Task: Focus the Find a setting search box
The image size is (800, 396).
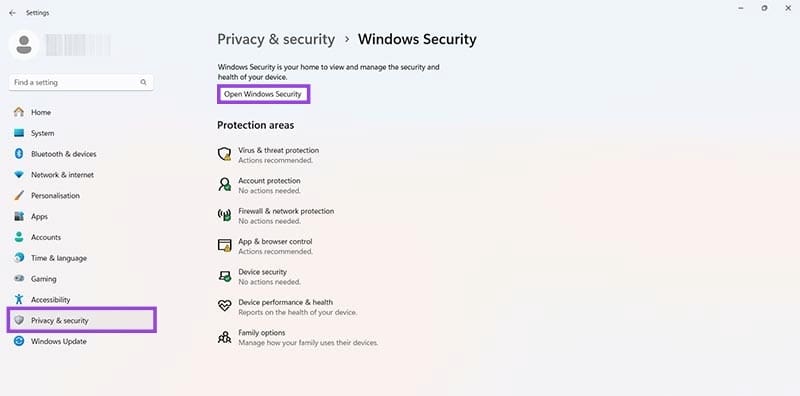Action: (81, 82)
